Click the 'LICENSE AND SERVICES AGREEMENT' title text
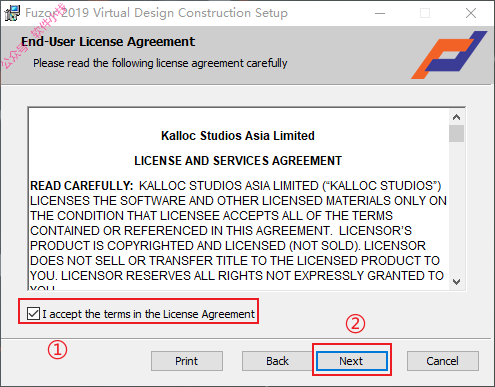The image size is (495, 387). [238, 161]
